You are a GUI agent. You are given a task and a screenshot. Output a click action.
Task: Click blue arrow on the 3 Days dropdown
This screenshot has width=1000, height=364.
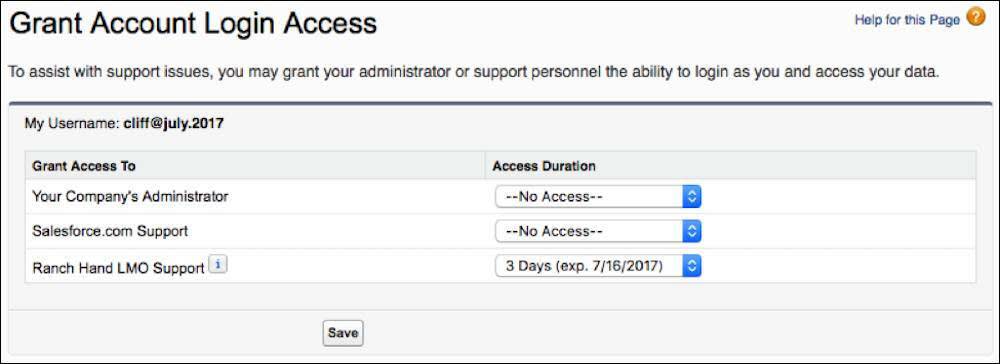point(691,266)
